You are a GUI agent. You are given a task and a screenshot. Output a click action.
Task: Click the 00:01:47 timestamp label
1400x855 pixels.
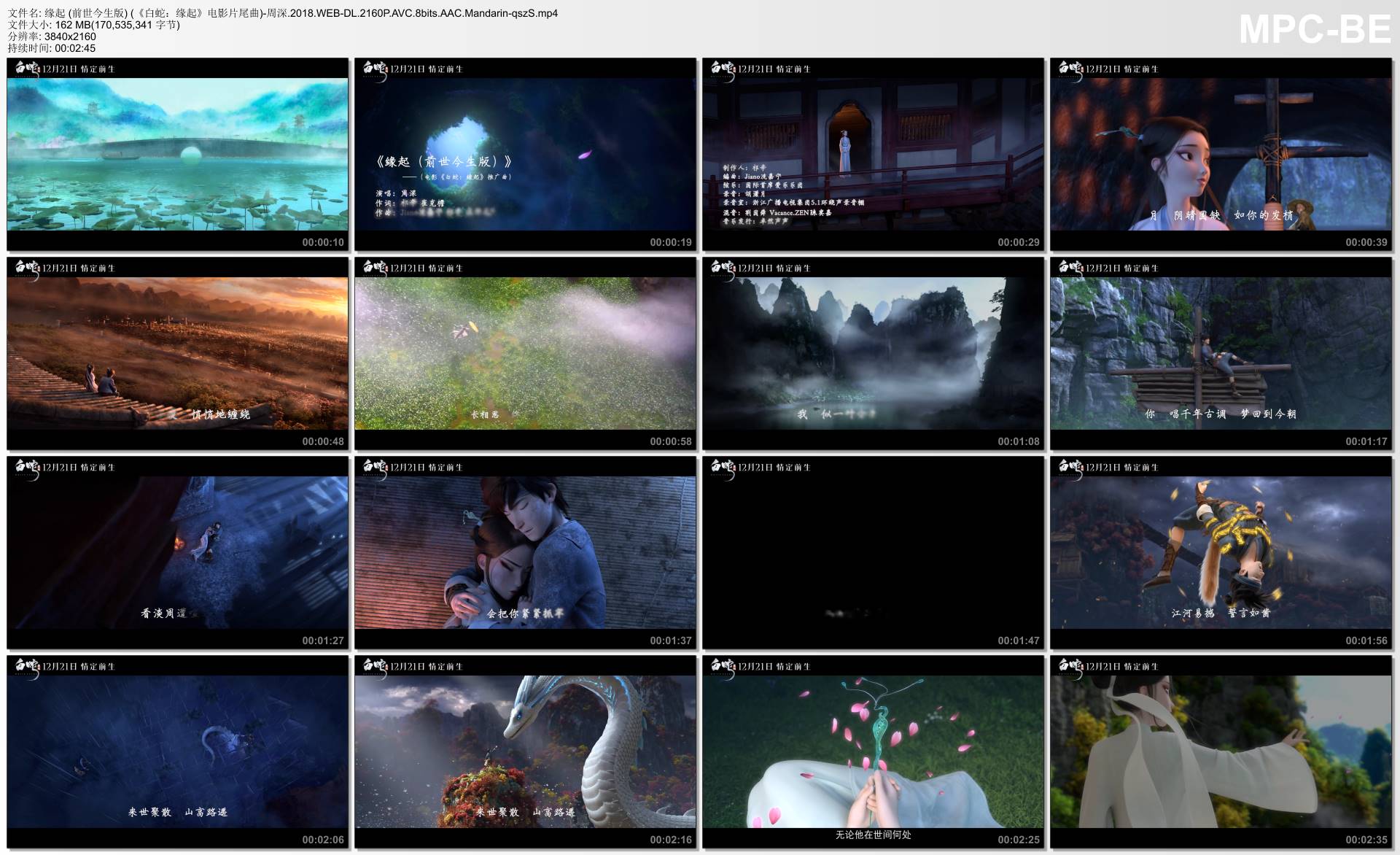[x=1019, y=641]
